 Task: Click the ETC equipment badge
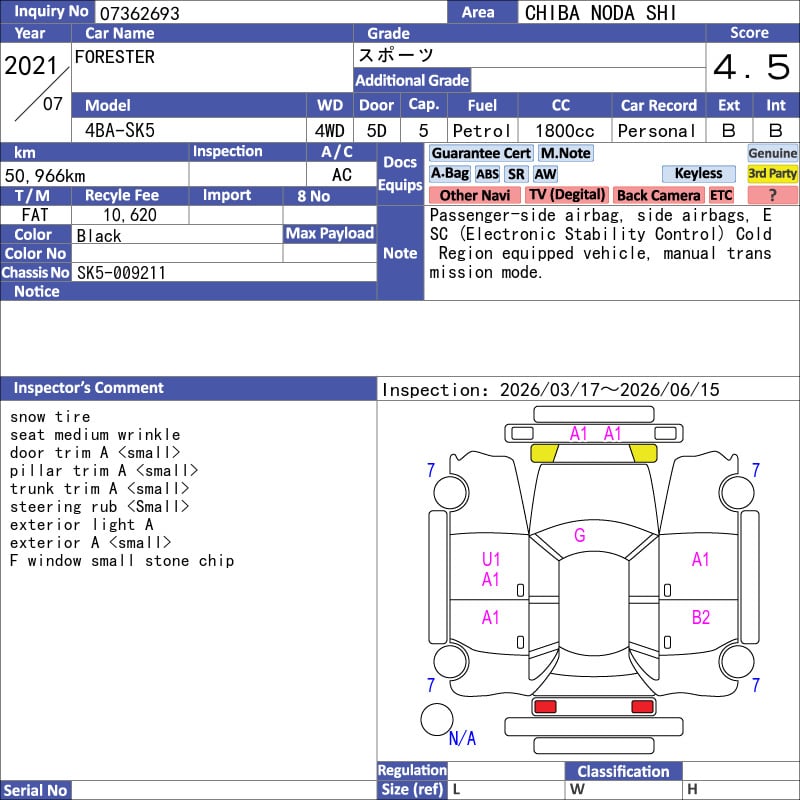(x=721, y=195)
